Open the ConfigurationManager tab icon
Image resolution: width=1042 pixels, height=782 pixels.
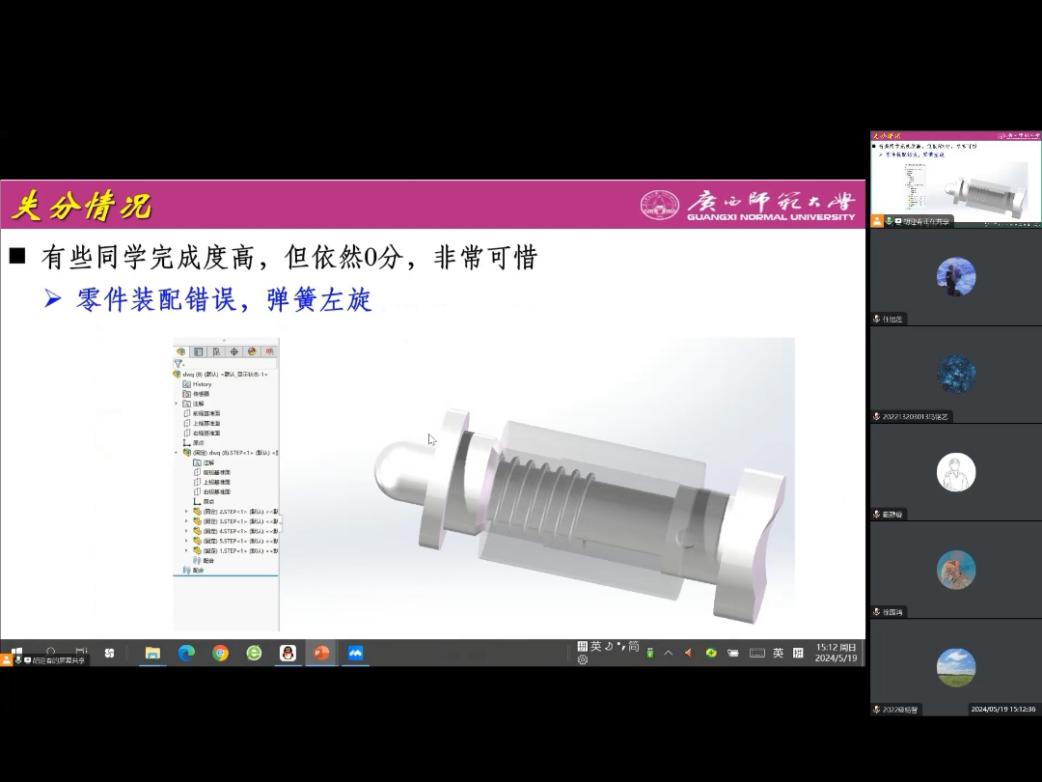coord(216,352)
